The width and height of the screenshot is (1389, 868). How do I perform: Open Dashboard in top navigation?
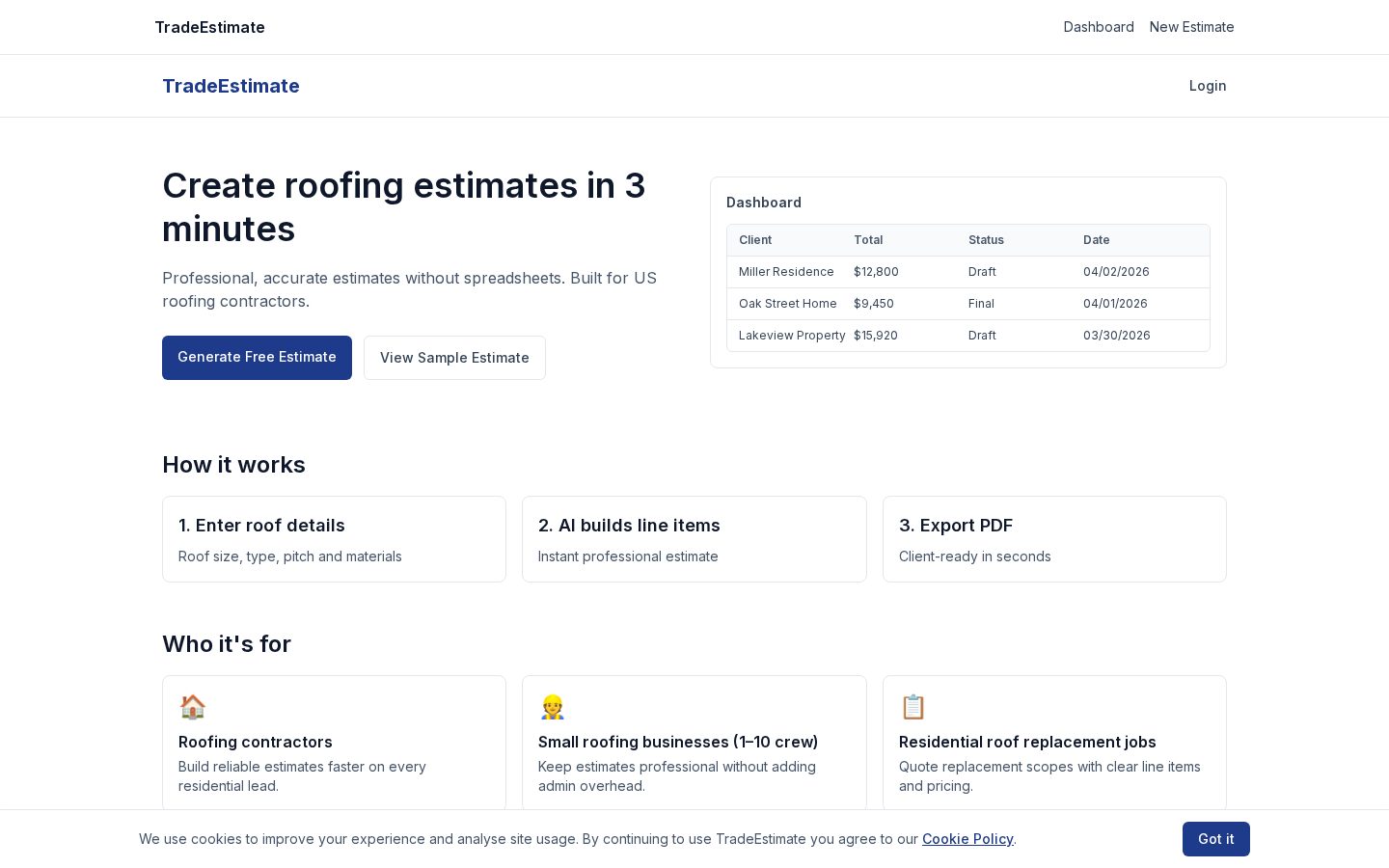1099,27
